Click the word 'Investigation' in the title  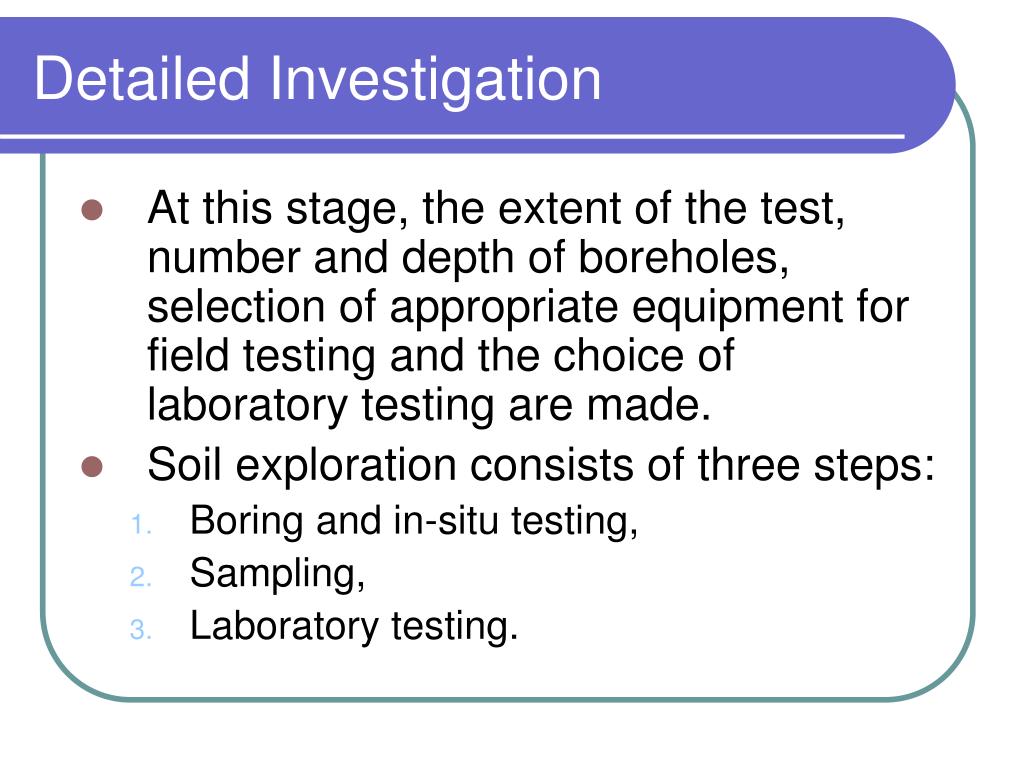(435, 80)
